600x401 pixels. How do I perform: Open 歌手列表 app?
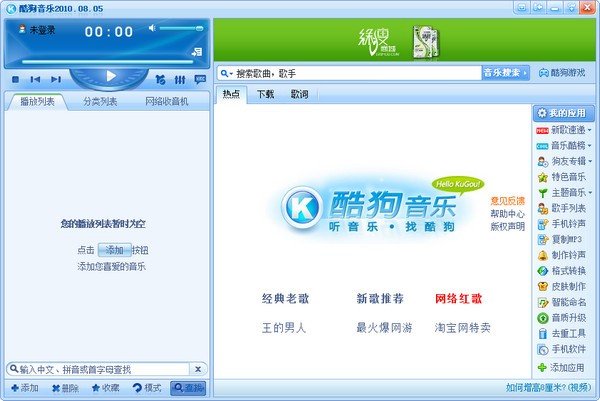(562, 208)
